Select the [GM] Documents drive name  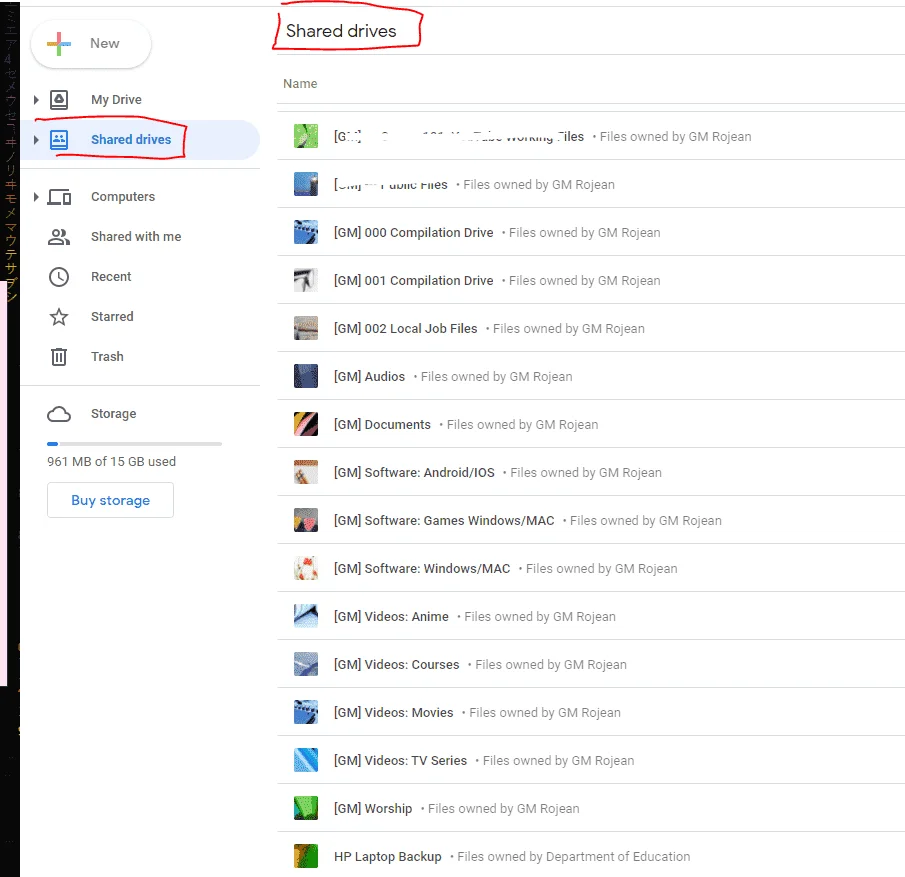click(x=382, y=424)
